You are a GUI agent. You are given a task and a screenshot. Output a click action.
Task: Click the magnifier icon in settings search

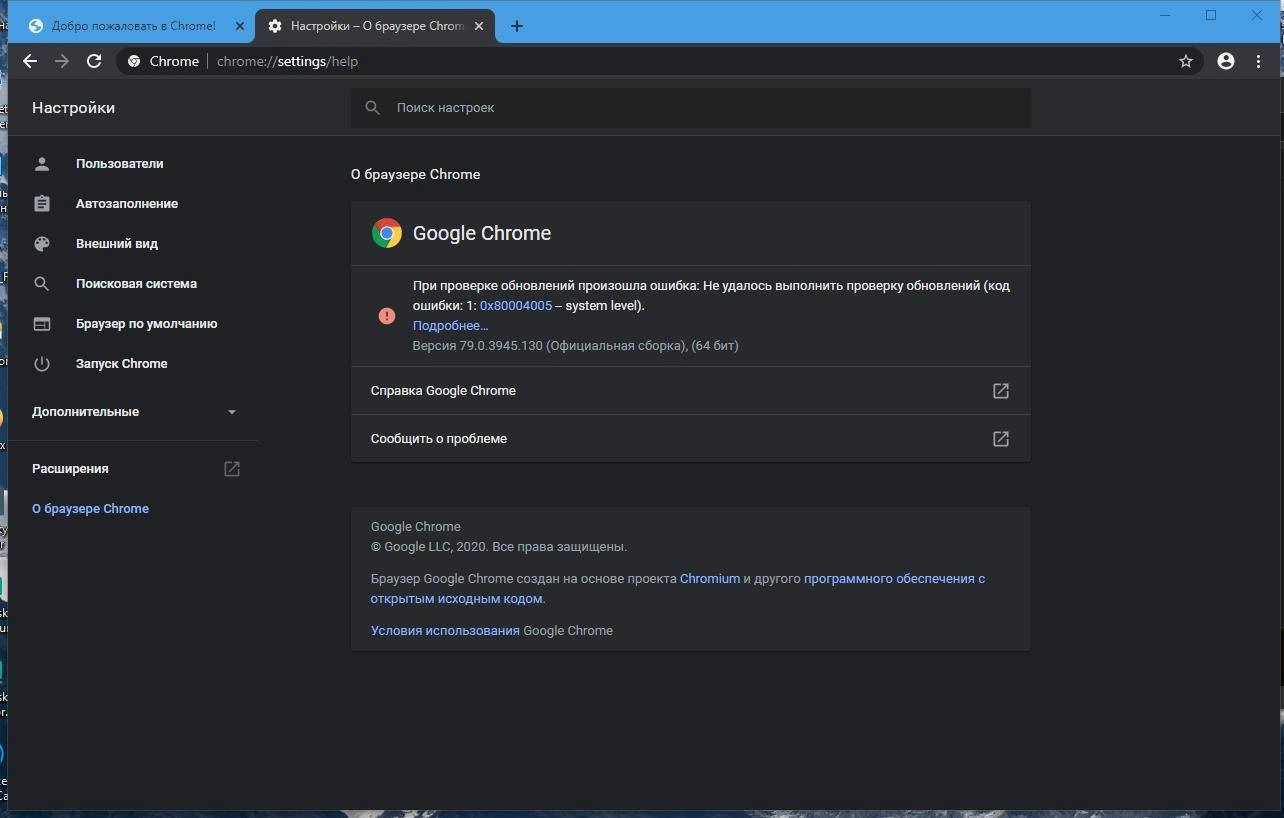coord(373,107)
